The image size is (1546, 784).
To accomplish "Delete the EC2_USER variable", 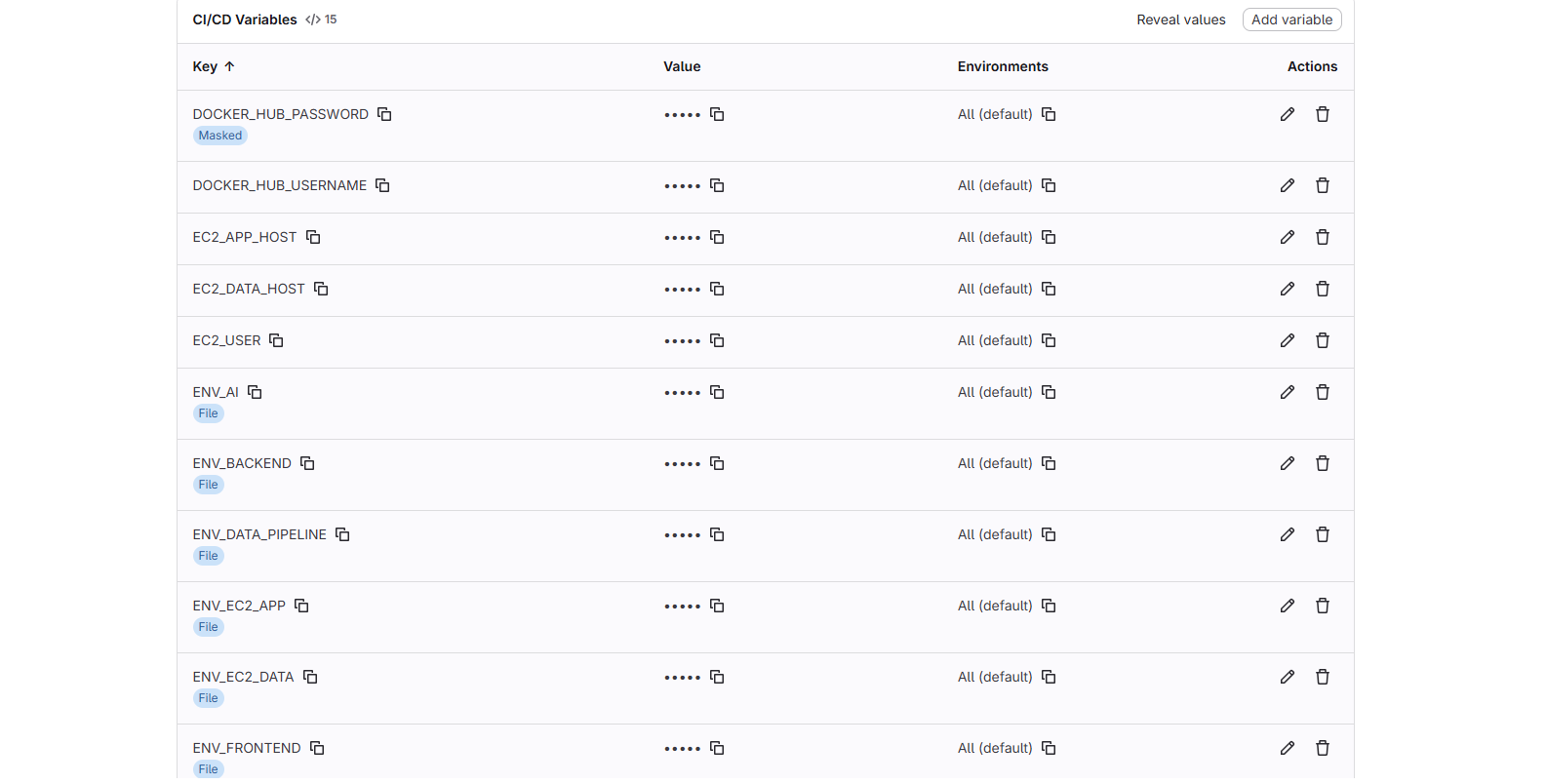I will point(1322,340).
